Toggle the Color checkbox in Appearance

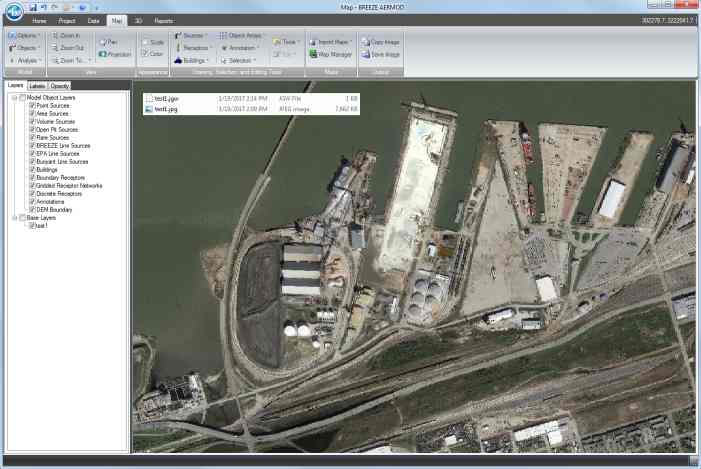(145, 54)
